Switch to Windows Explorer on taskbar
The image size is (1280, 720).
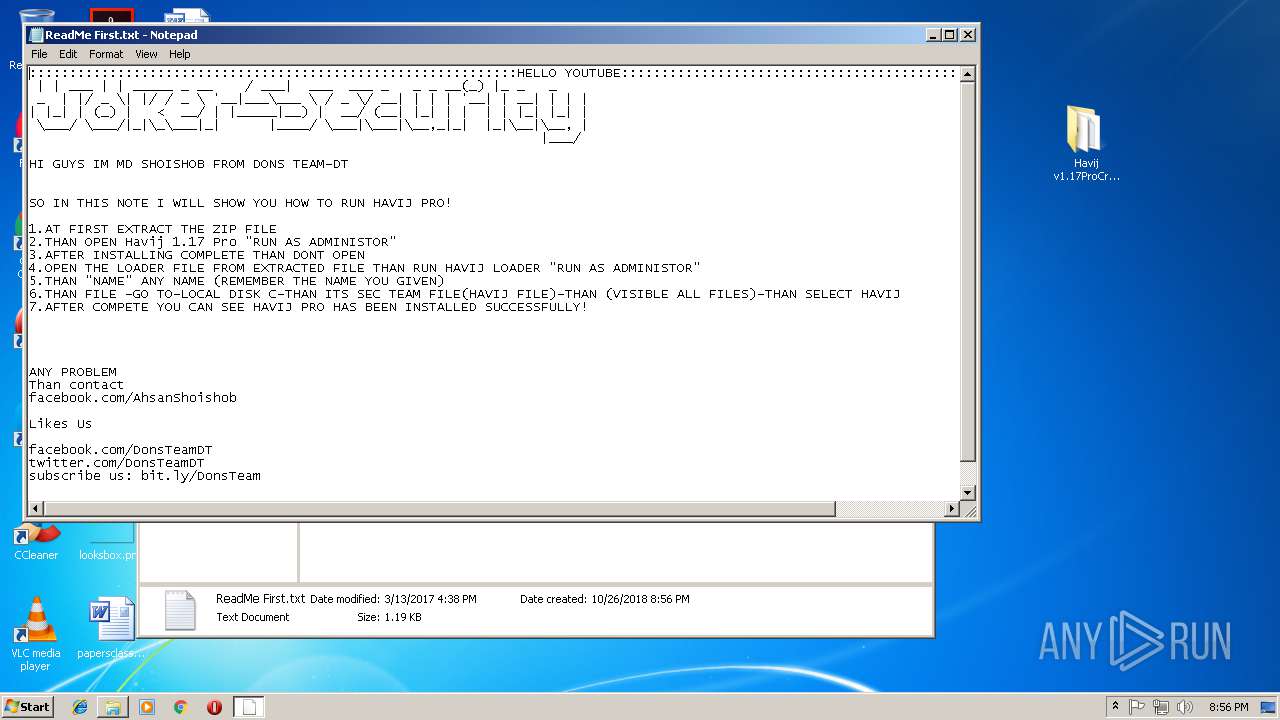(113, 707)
